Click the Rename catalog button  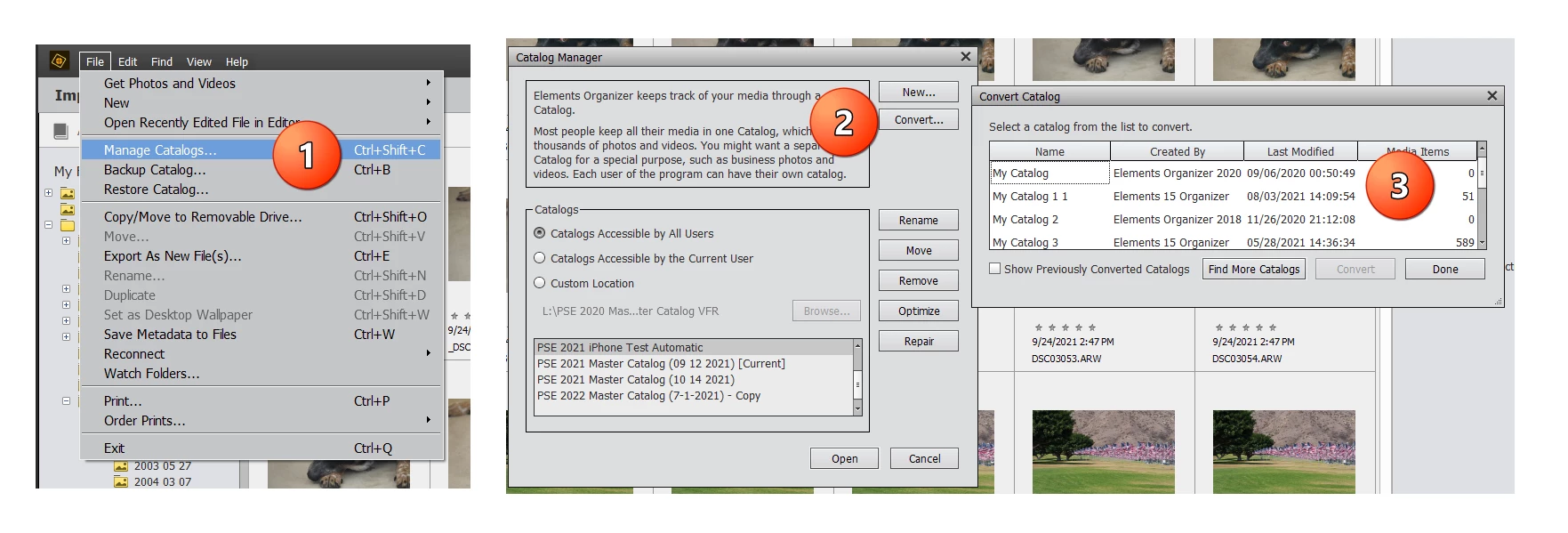(919, 220)
